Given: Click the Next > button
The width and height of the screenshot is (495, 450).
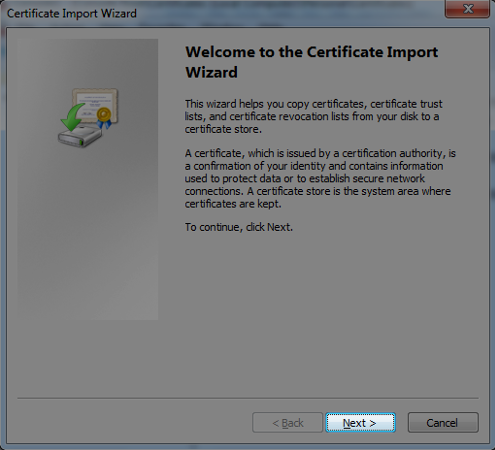Looking at the screenshot, I should tap(360, 422).
